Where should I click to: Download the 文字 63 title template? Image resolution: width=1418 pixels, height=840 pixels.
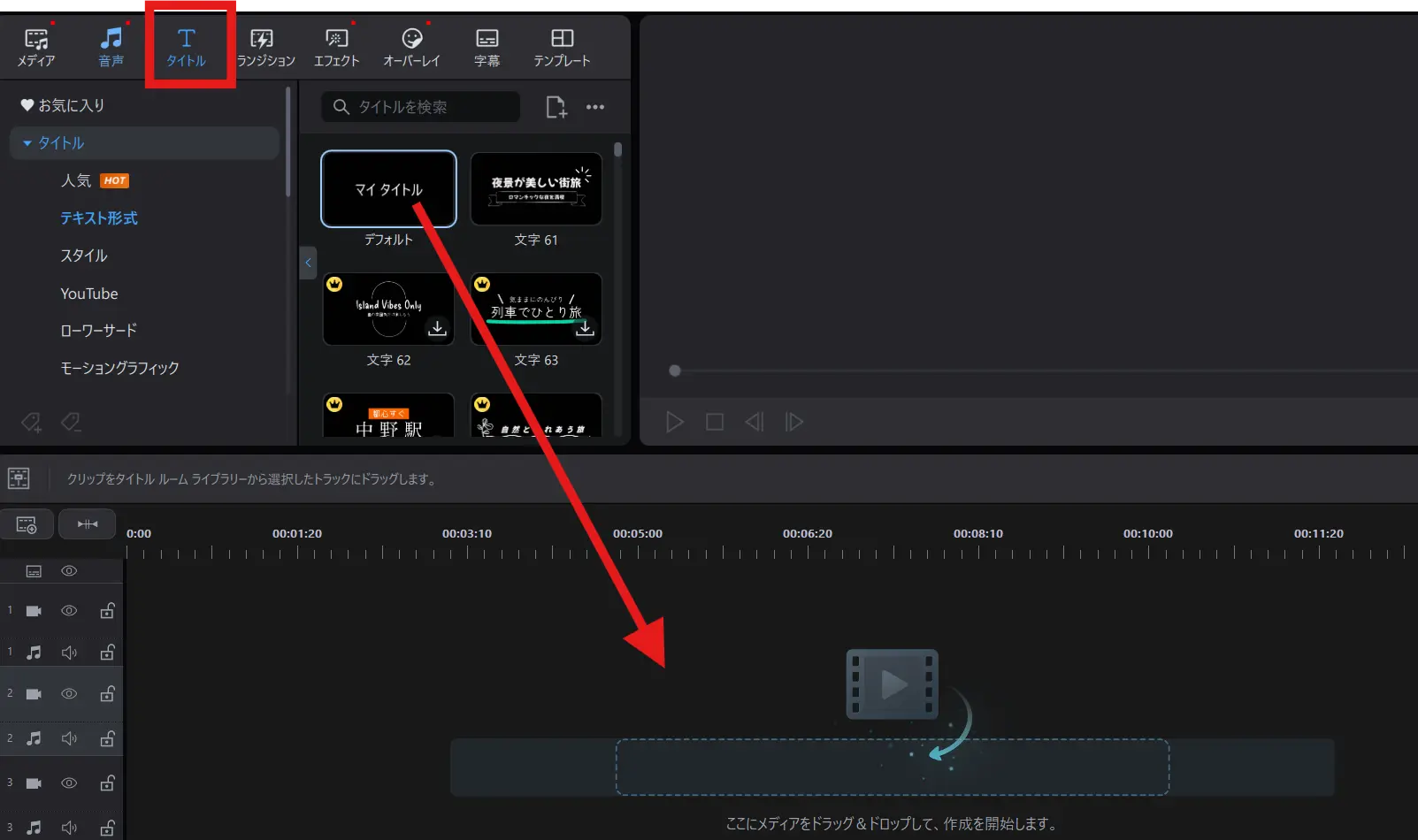click(x=585, y=328)
